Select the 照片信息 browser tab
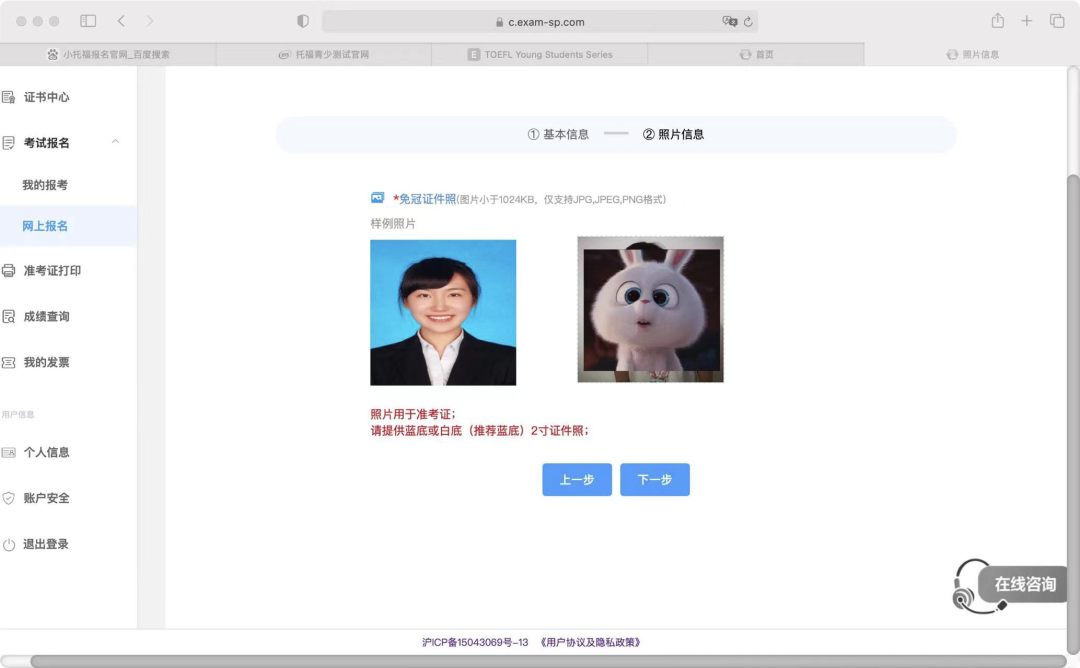The width and height of the screenshot is (1080, 668). (x=972, y=54)
